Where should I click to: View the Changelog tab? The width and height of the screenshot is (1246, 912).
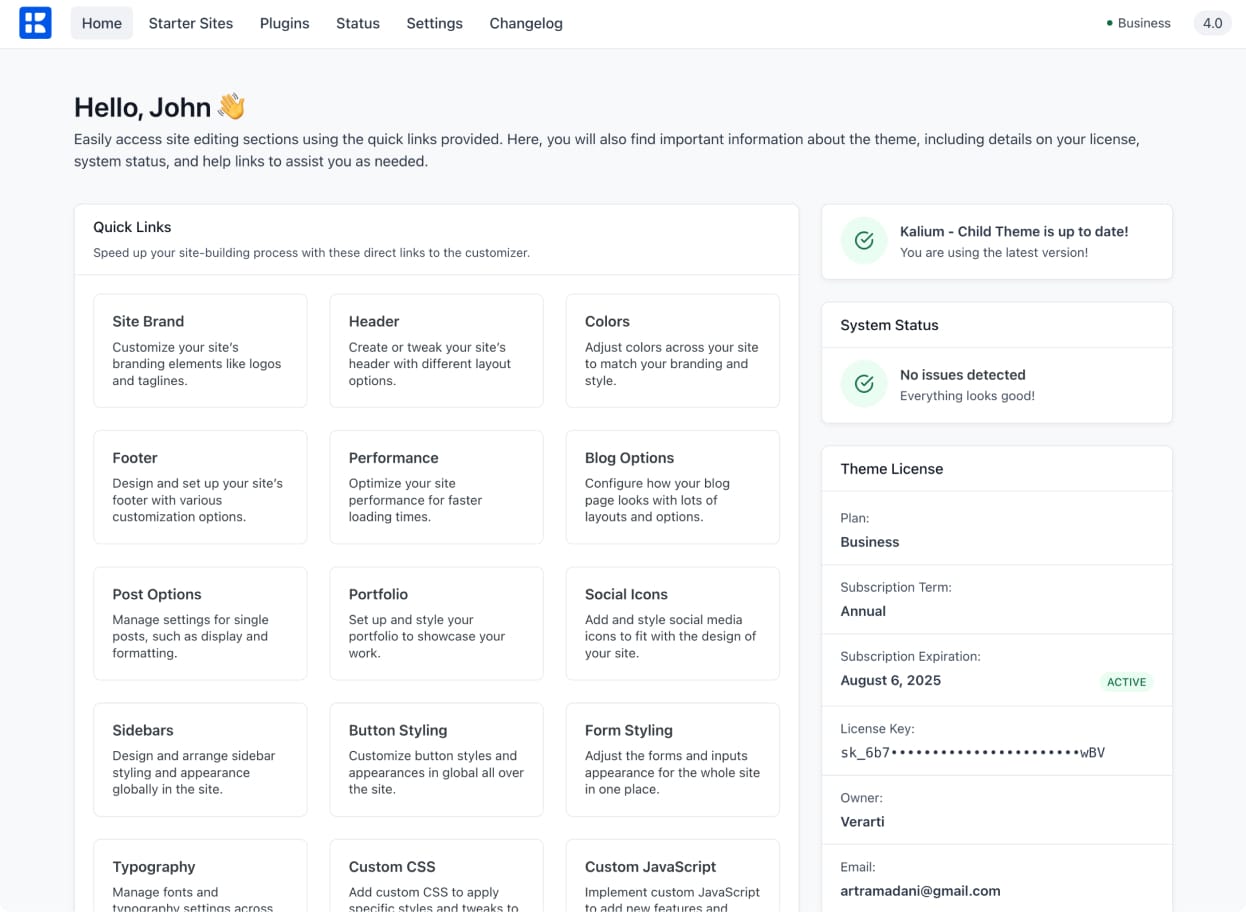(525, 23)
